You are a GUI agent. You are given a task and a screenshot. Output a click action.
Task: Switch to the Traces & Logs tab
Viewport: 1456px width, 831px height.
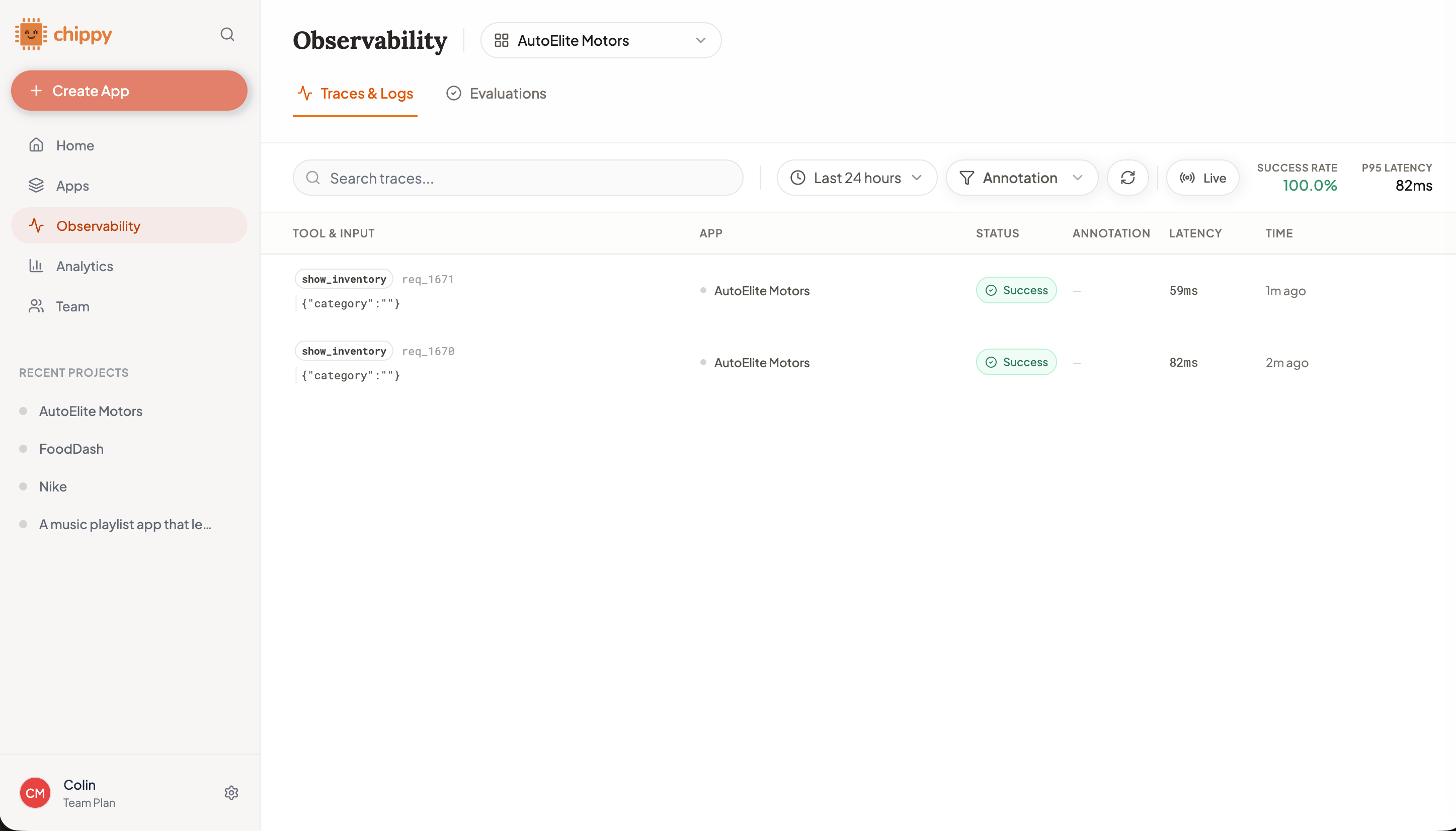(x=355, y=94)
